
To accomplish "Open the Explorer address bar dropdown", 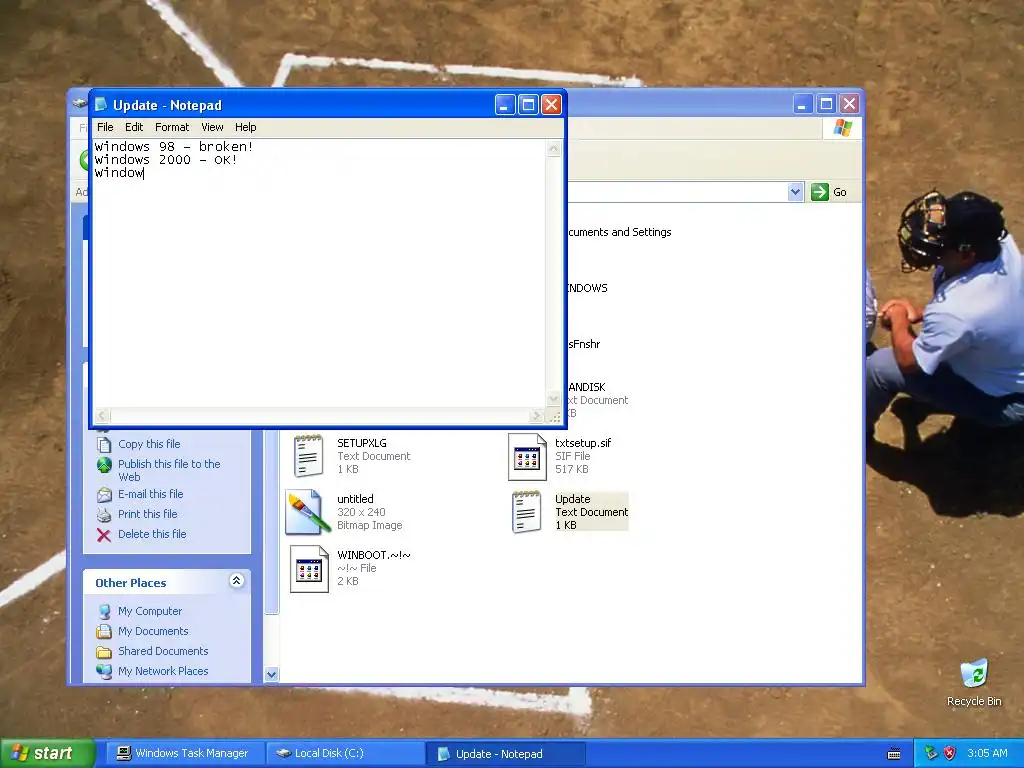I will point(795,192).
